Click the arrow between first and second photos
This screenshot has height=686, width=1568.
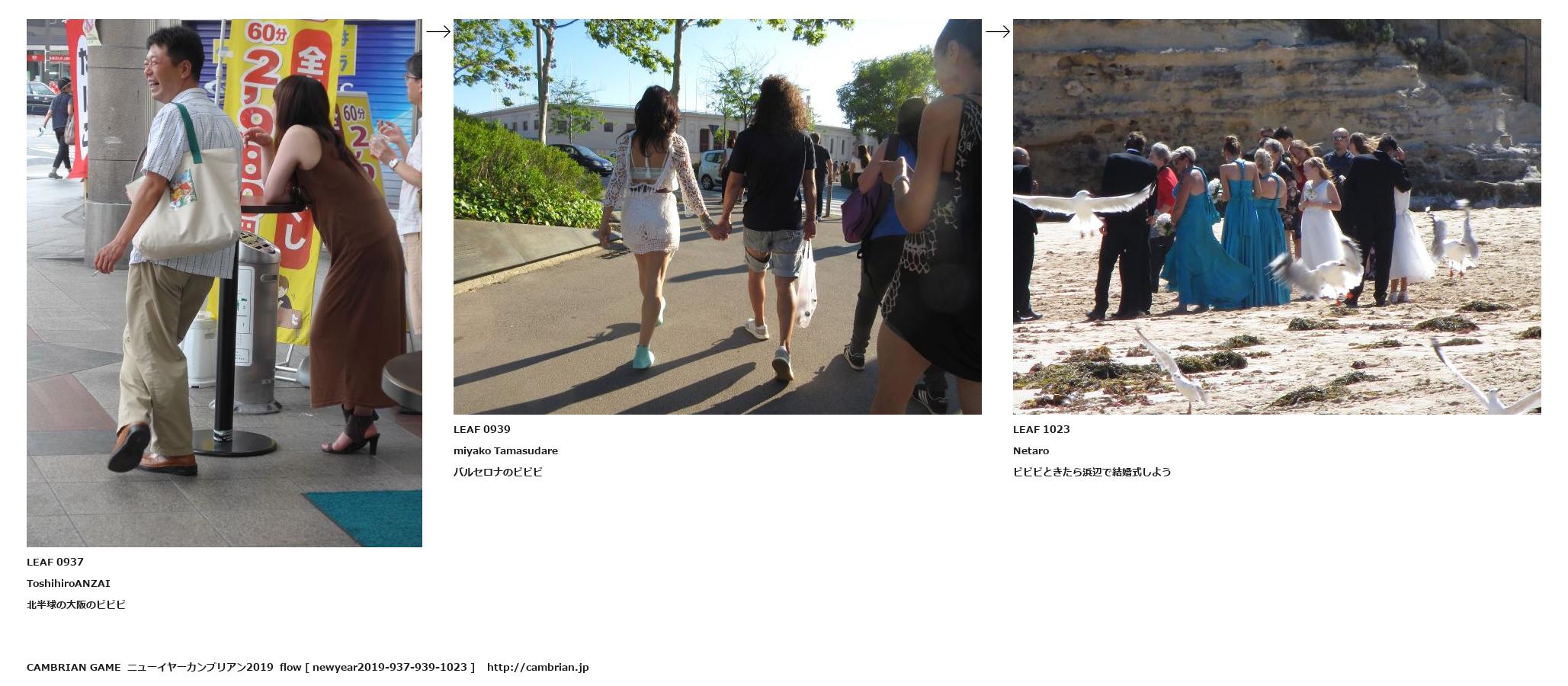[x=438, y=31]
